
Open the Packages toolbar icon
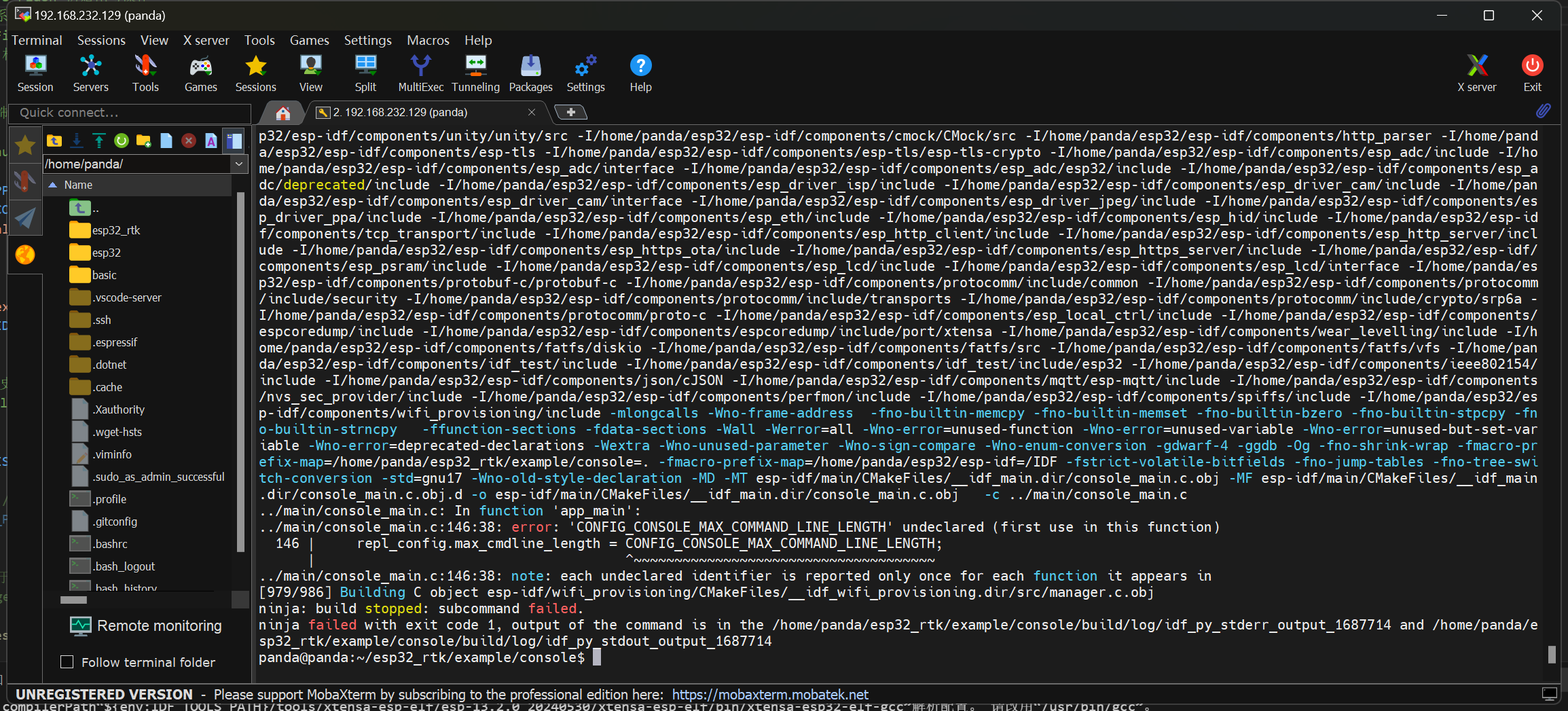pos(530,73)
